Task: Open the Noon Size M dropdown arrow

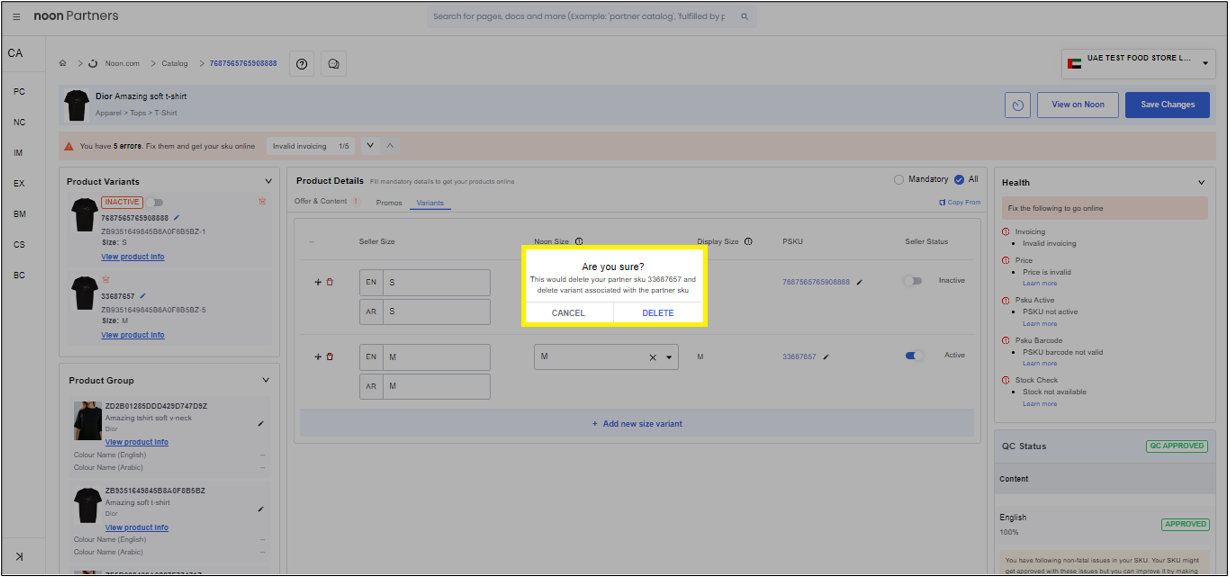Action: pyautogui.click(x=669, y=357)
